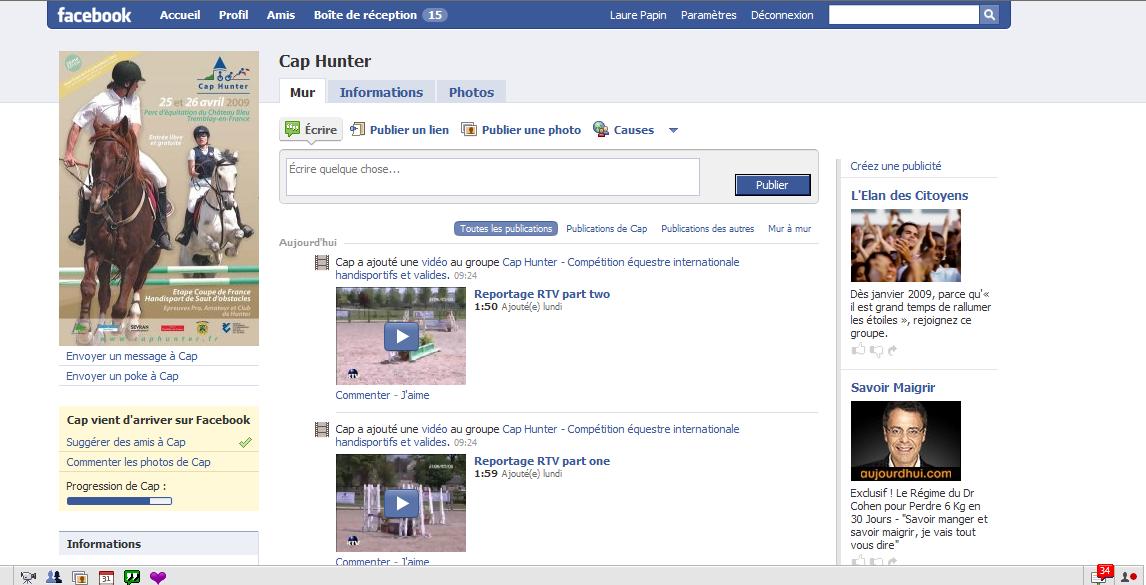Share the L'Elan des Citoyens ad with the arrow icon
The image size is (1146, 585).
pyautogui.click(x=892, y=350)
